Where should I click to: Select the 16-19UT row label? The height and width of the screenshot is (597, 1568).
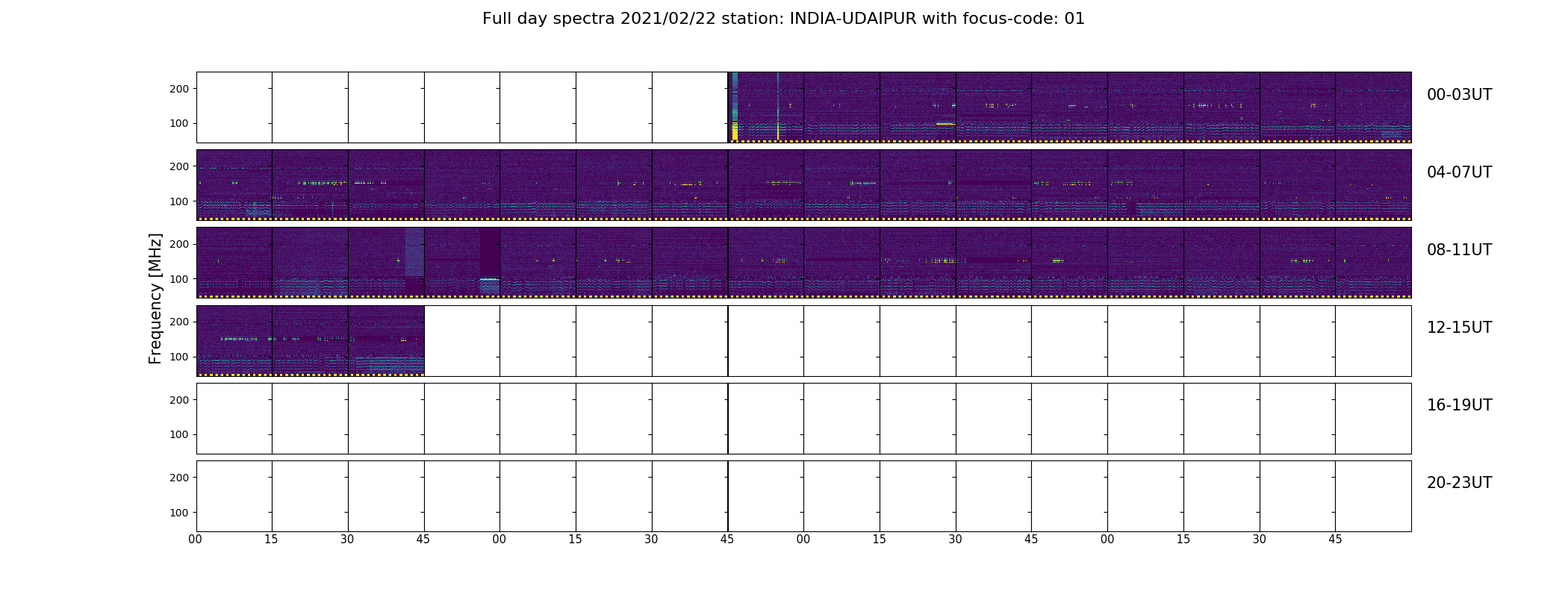1459,405
